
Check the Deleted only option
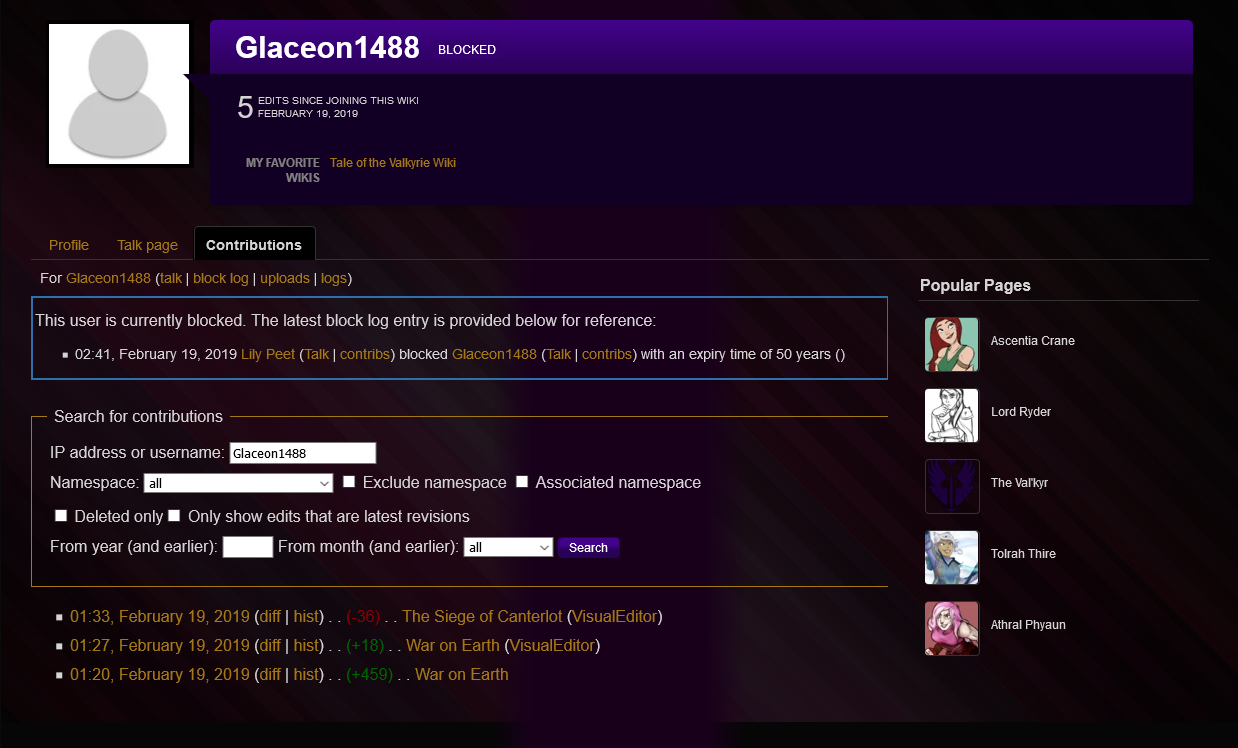tap(61, 516)
